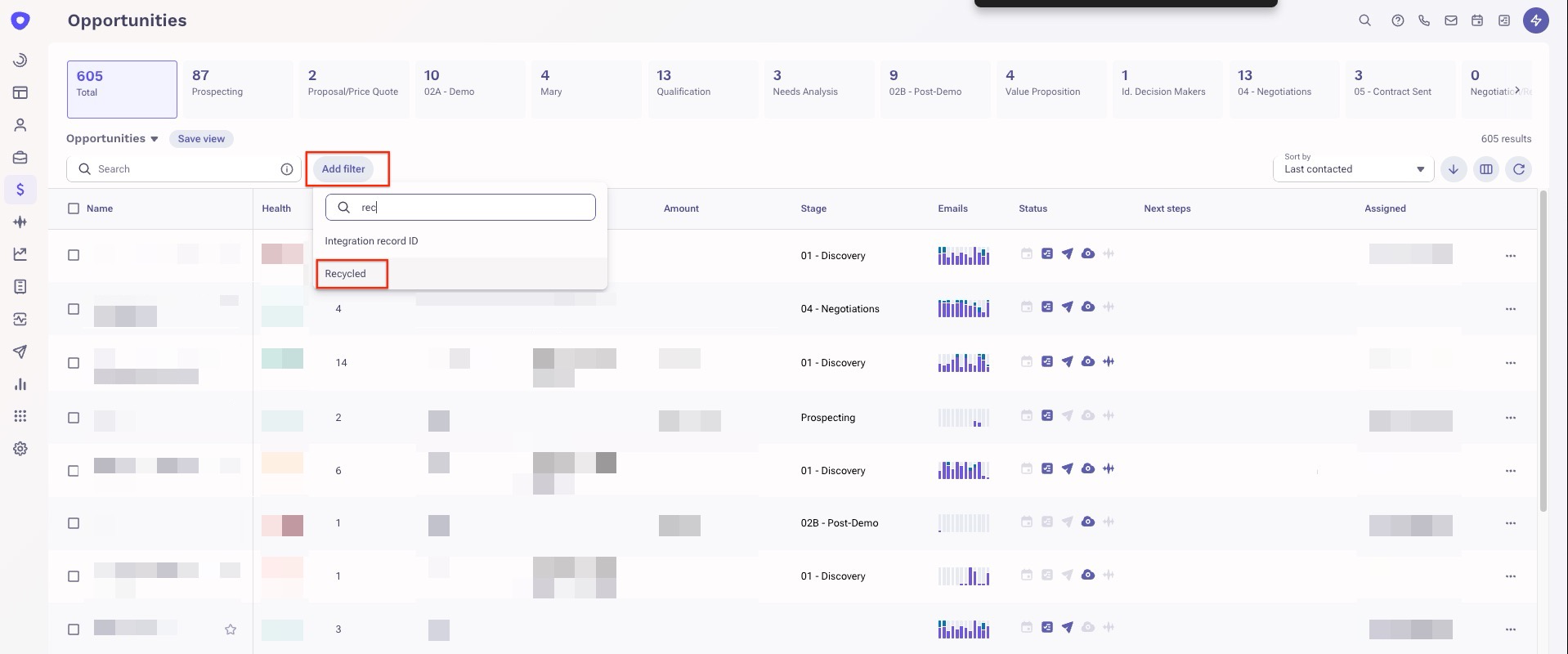Toggle the select-all checkbox beside Name
Viewport: 1568px width, 654px height.
click(74, 208)
